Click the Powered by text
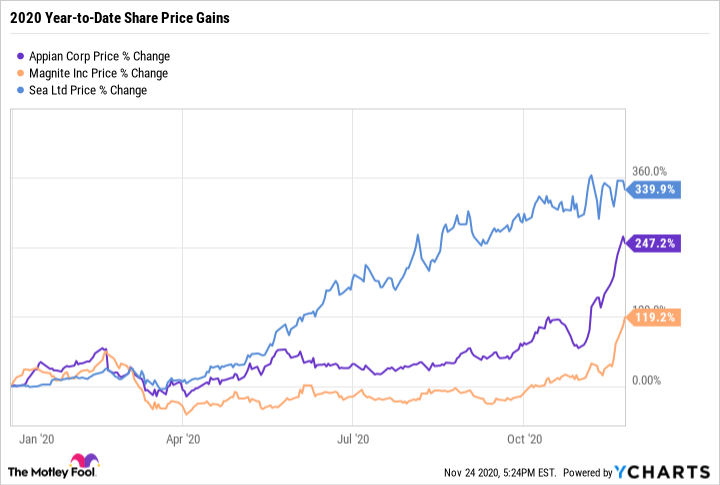The height and width of the screenshot is (485, 720). [588, 473]
